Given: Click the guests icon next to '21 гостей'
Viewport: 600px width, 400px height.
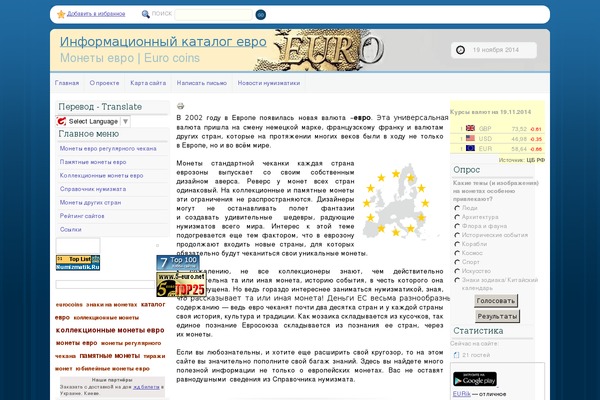Looking at the screenshot, I should click(x=456, y=355).
